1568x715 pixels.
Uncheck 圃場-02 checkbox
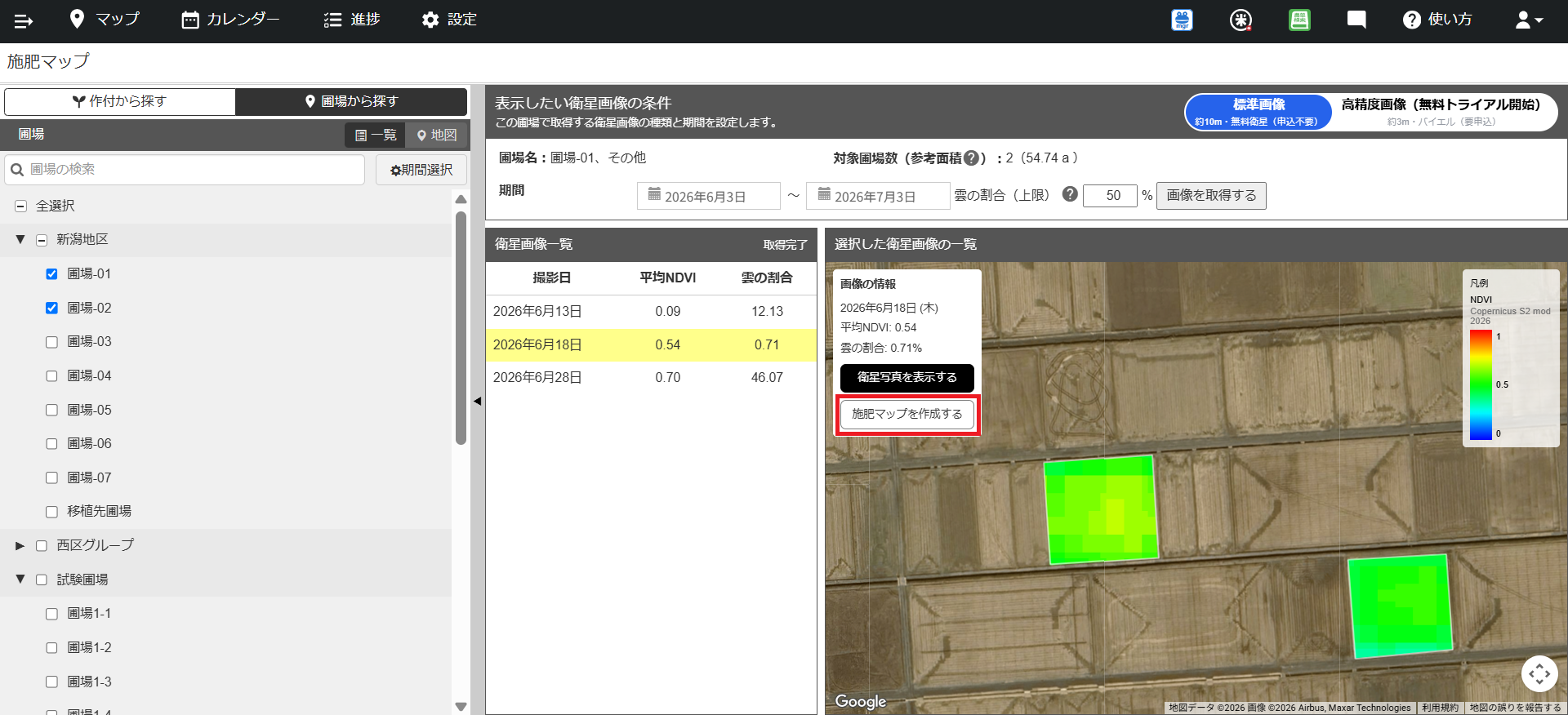(x=51, y=308)
